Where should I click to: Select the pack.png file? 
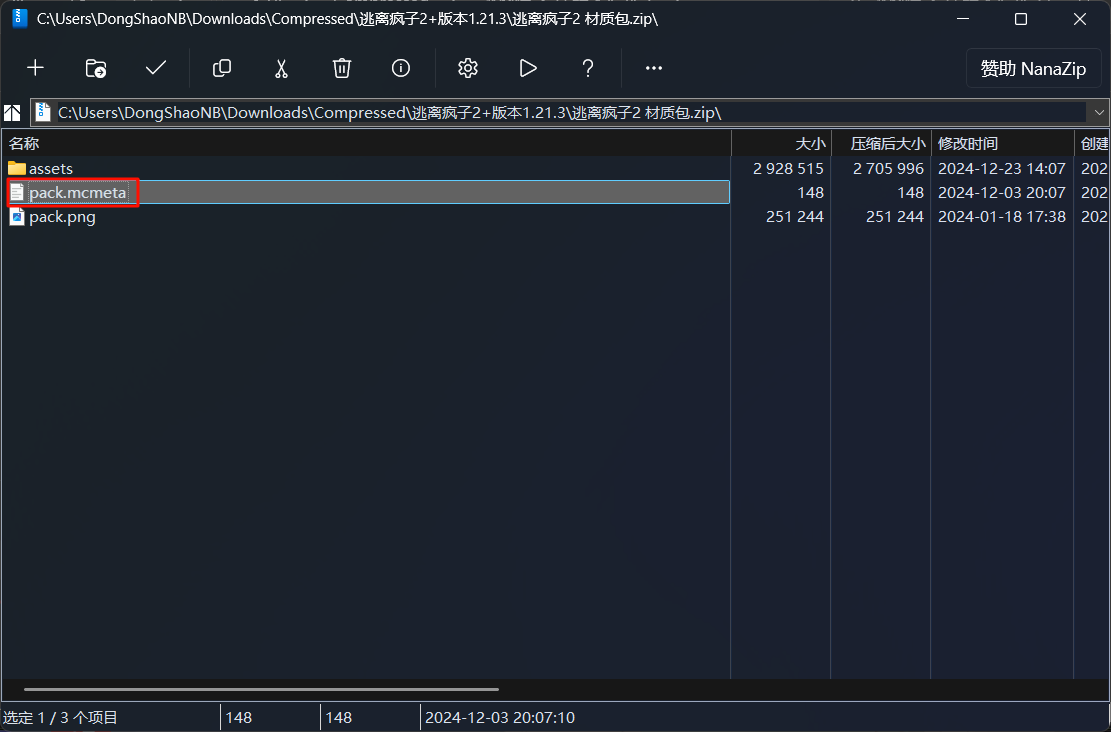62,217
